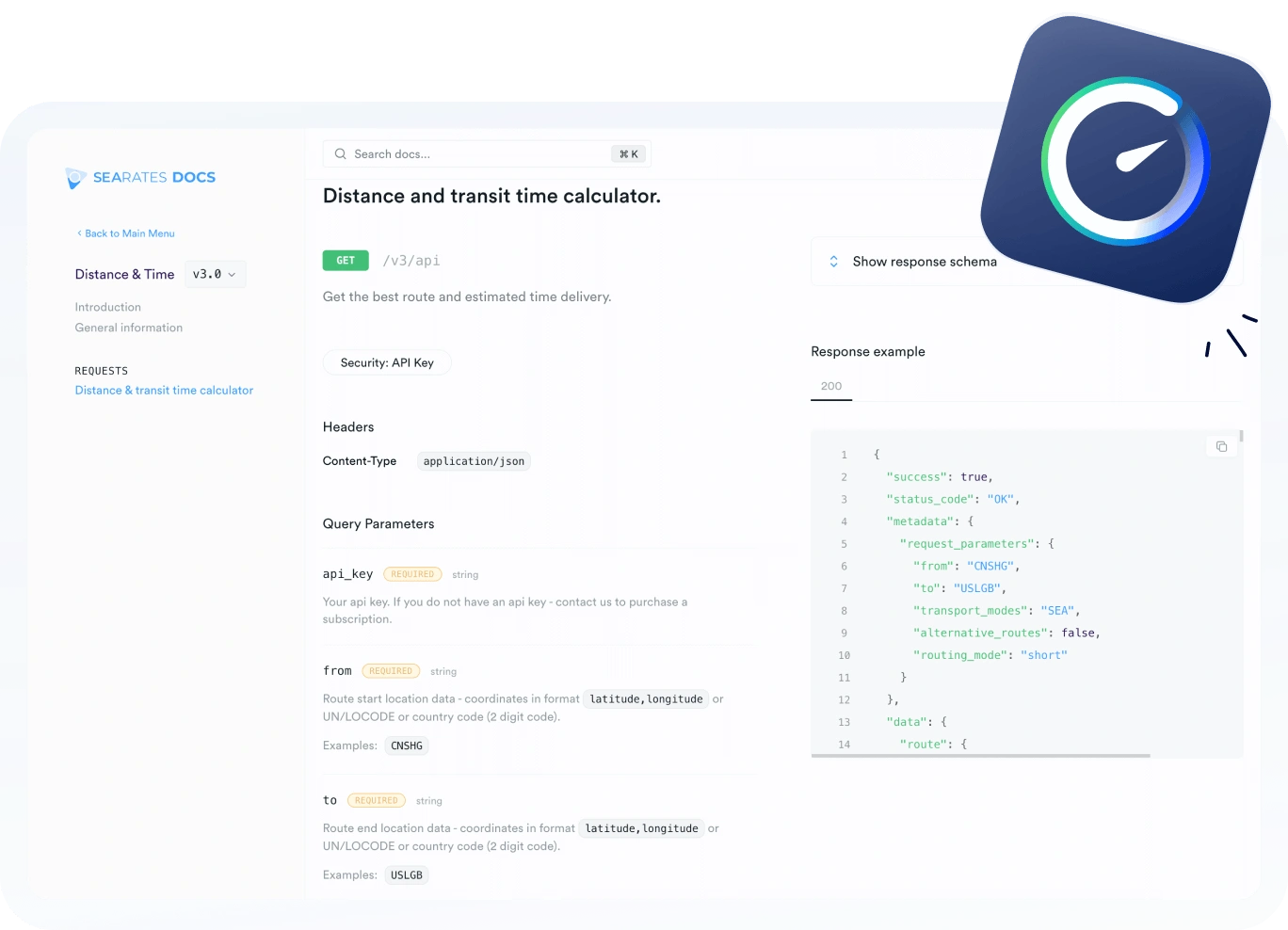
Task: Click the horizontal scrollbar under code
Action: coord(980,755)
